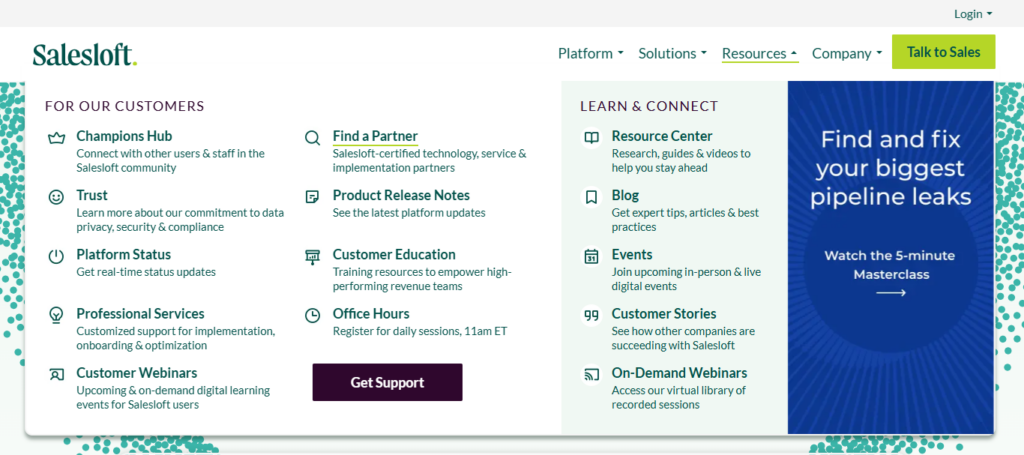Viewport: 1024px width, 455px height.
Task: Click the cast icon beside On-Demand Webinars
Action: tap(592, 375)
